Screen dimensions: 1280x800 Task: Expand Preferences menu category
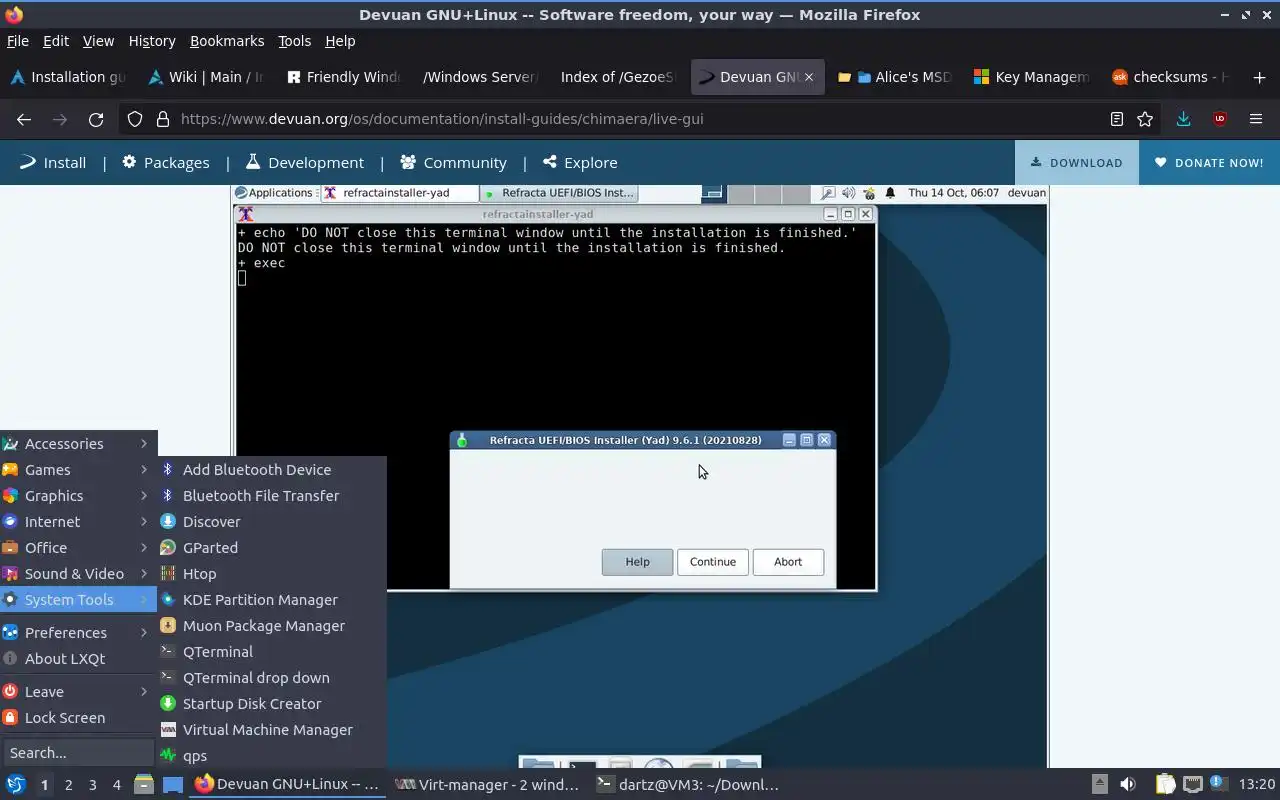coord(78,632)
